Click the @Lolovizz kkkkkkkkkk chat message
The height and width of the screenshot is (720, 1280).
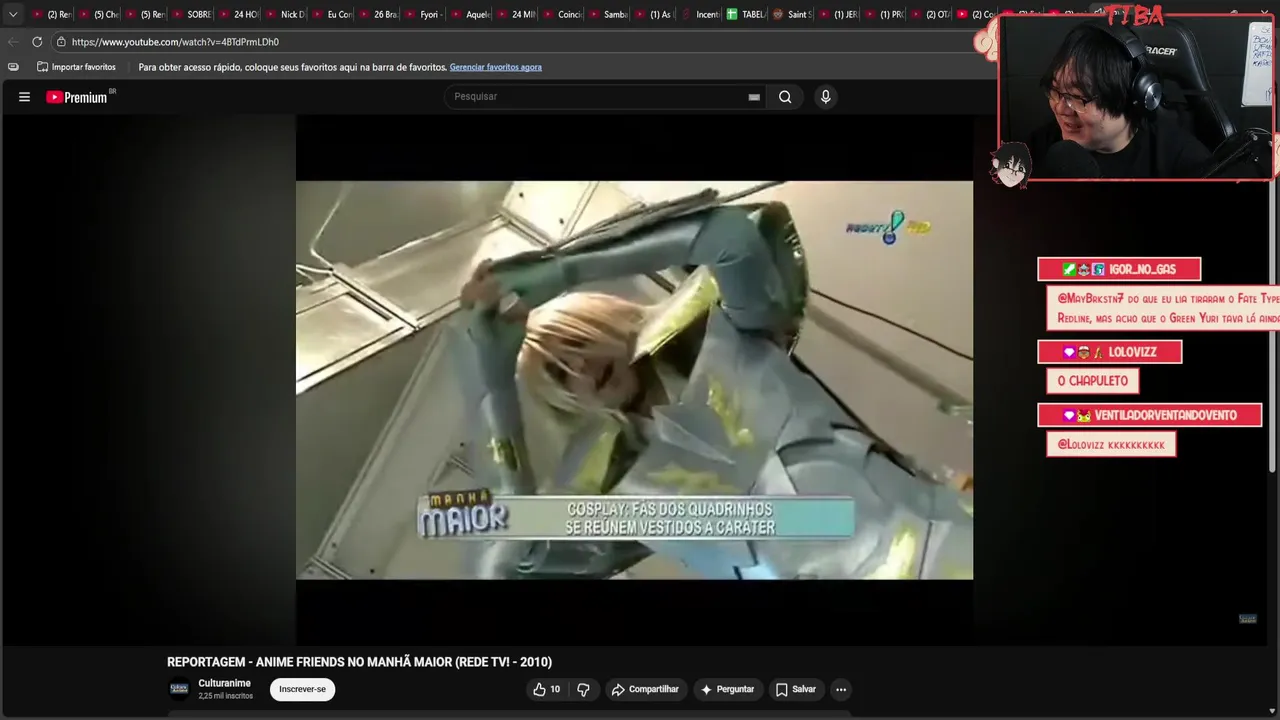[x=1111, y=444]
